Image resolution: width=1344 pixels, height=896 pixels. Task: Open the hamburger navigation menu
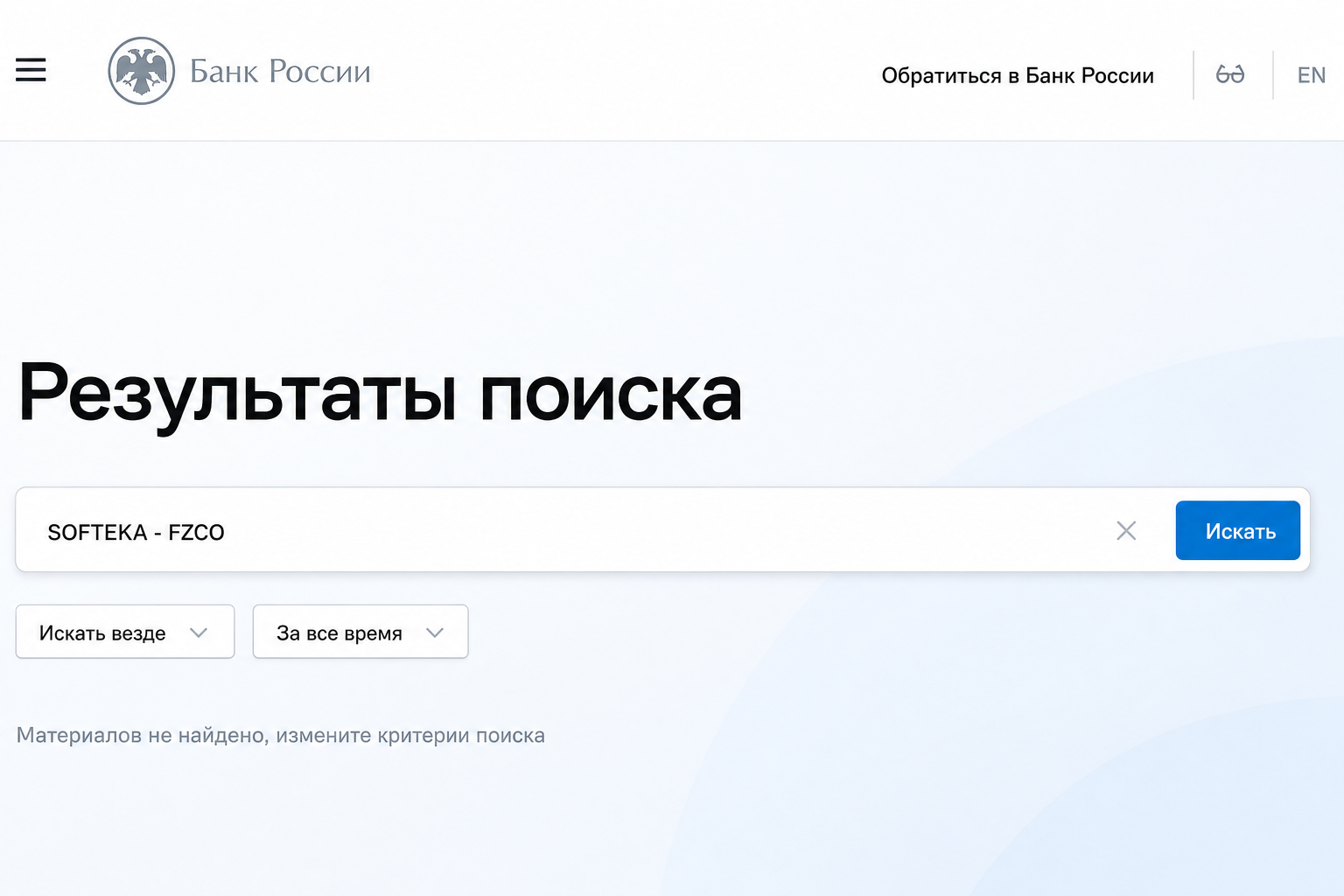click(31, 70)
